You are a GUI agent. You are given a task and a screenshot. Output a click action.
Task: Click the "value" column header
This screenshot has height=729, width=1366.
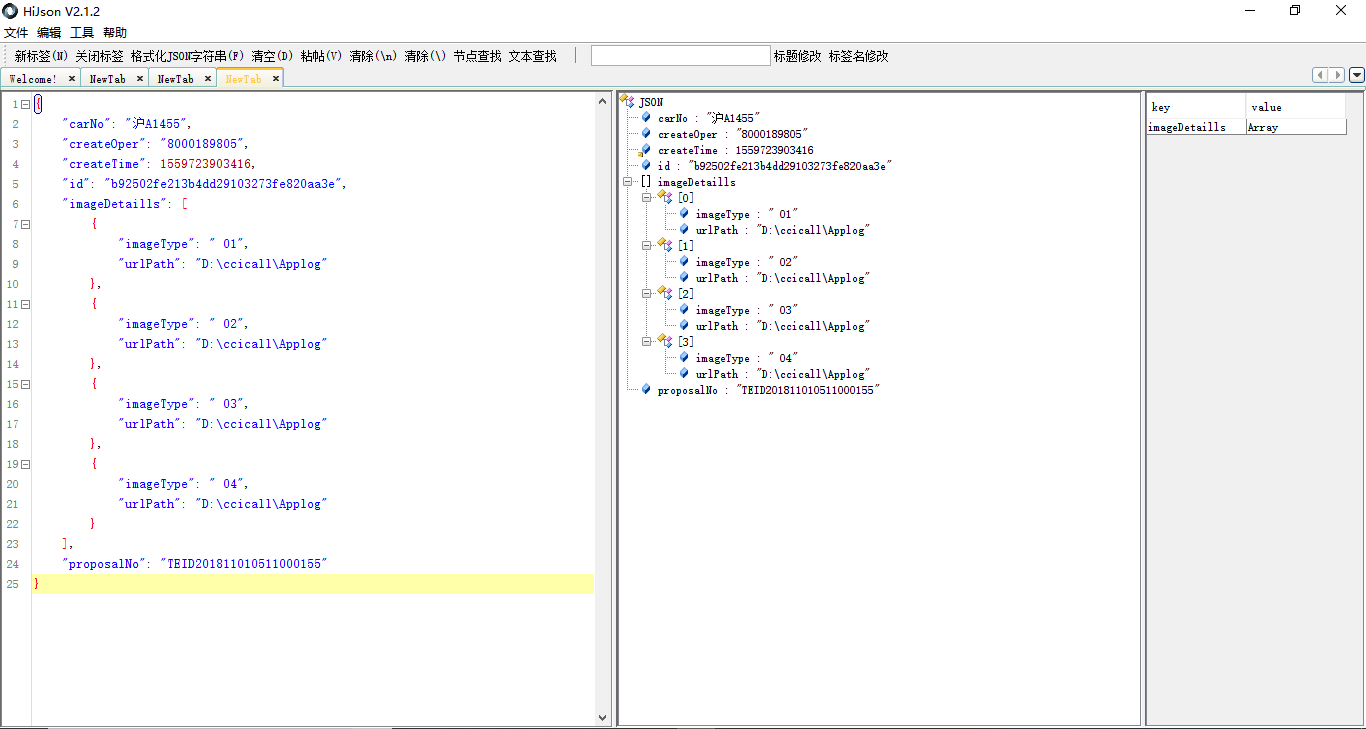coord(1296,107)
